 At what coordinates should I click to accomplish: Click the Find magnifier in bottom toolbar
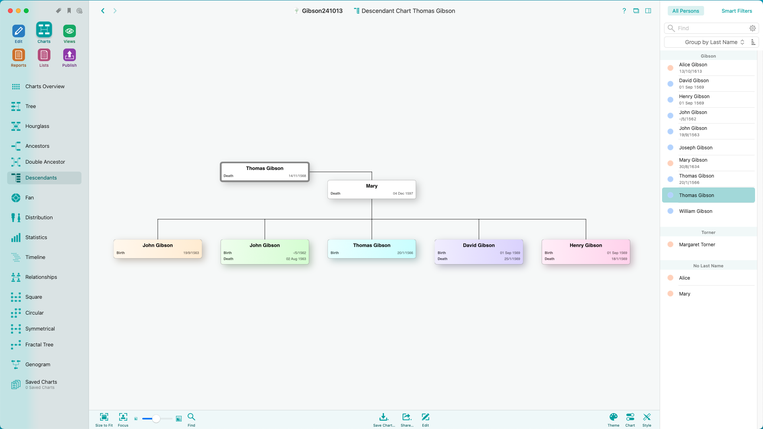[x=191, y=419]
